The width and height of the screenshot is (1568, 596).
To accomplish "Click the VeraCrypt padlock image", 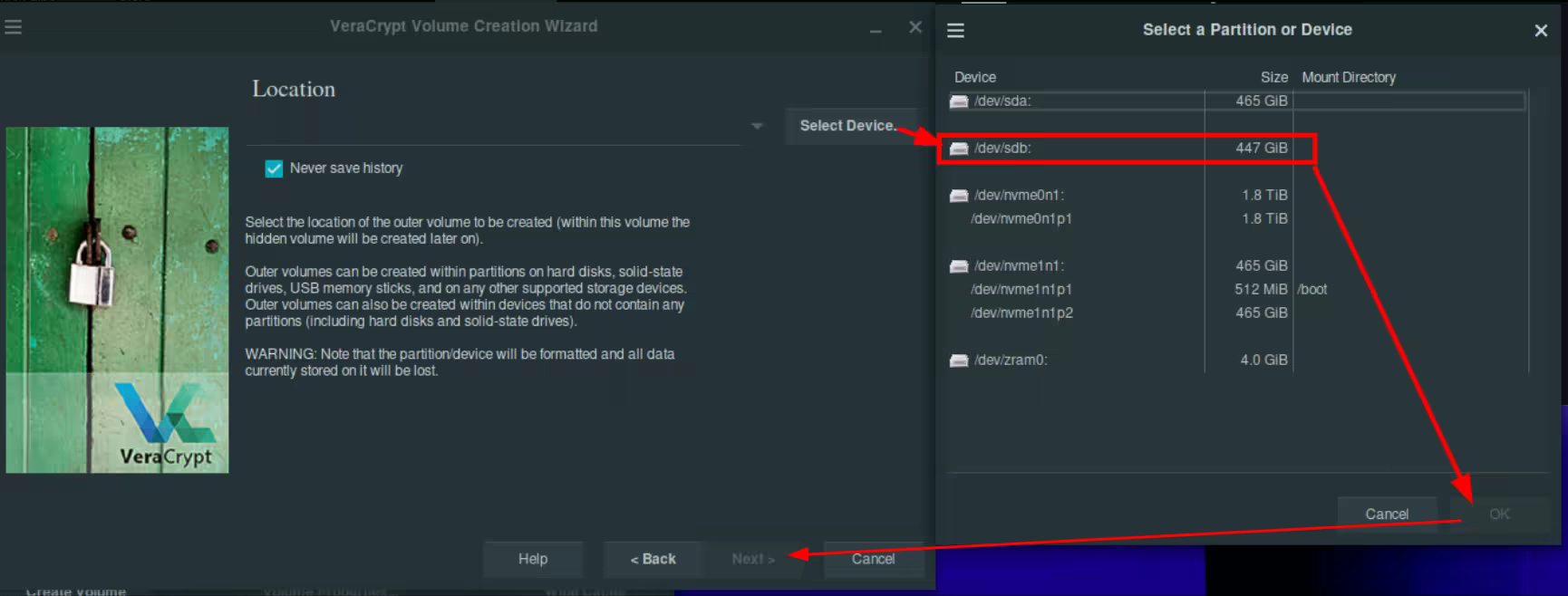I will [117, 300].
